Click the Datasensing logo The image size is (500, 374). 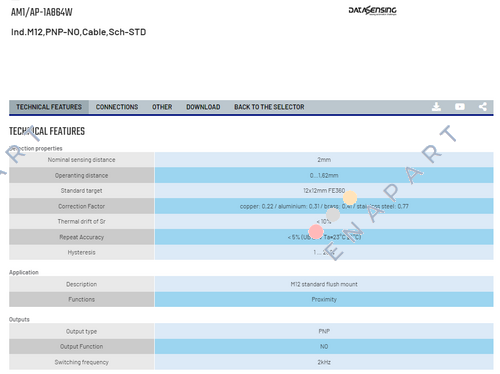(x=372, y=11)
